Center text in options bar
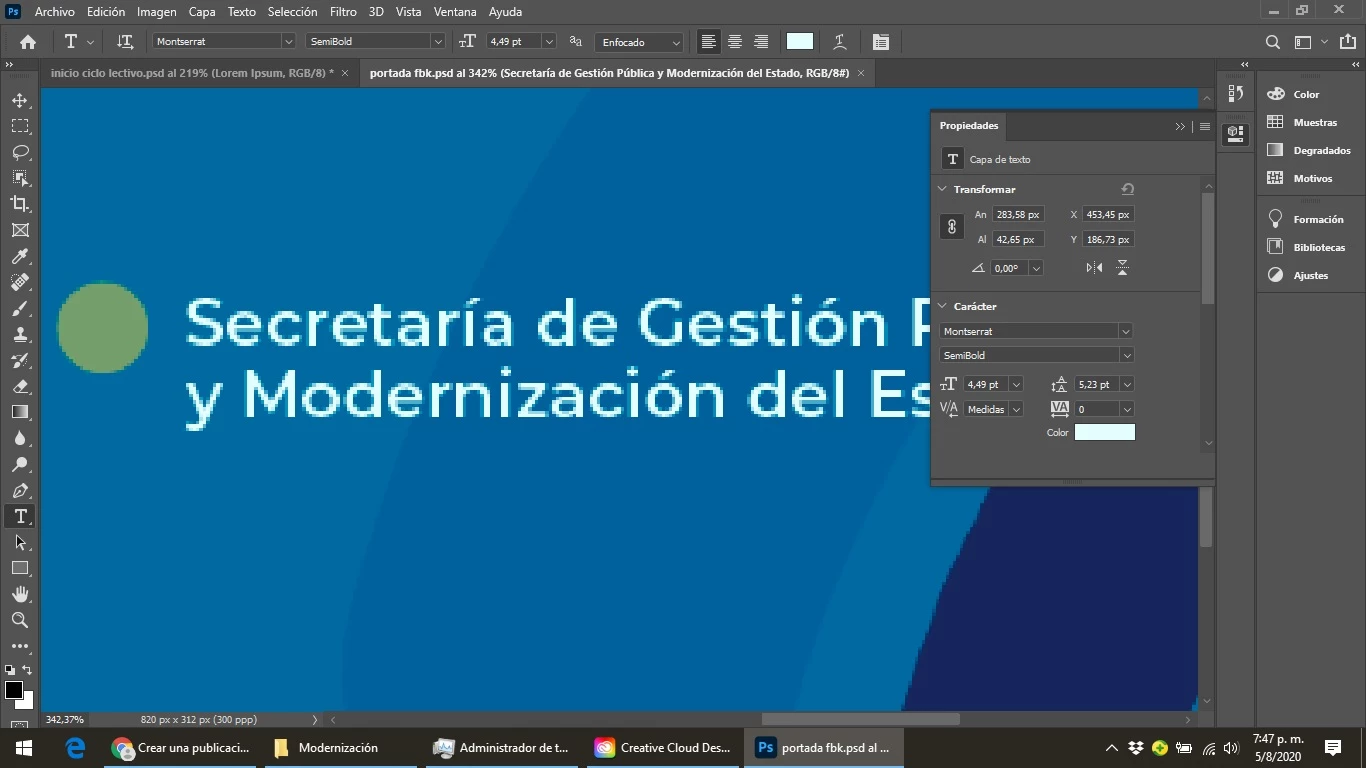Screen dimensions: 1366x768 [x=735, y=42]
